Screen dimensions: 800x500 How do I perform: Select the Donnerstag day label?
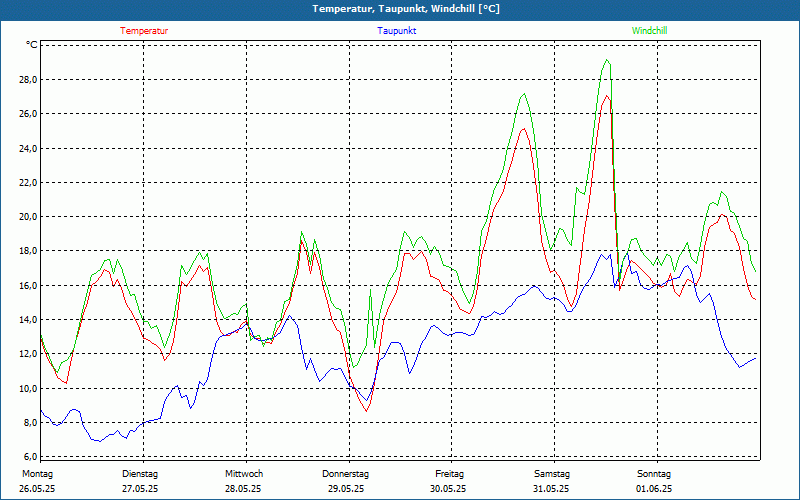tap(345, 474)
